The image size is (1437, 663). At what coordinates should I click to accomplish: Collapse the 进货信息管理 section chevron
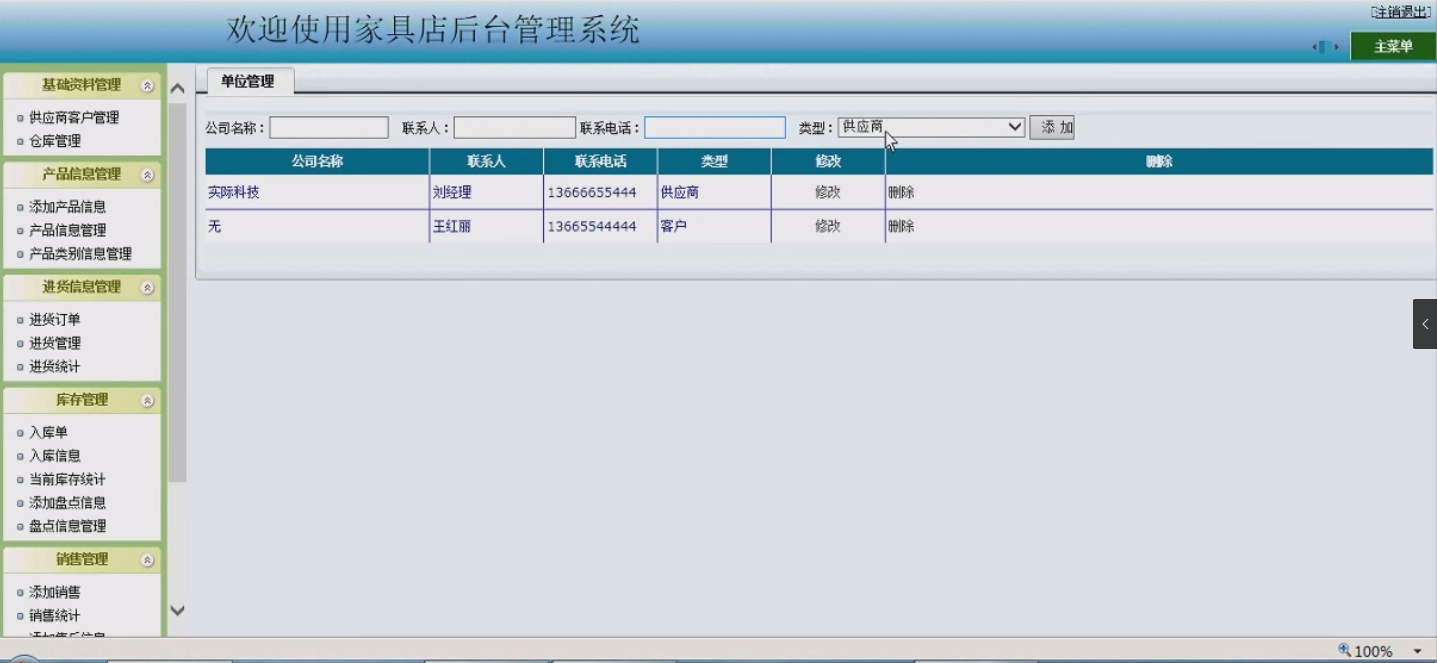[x=148, y=288]
